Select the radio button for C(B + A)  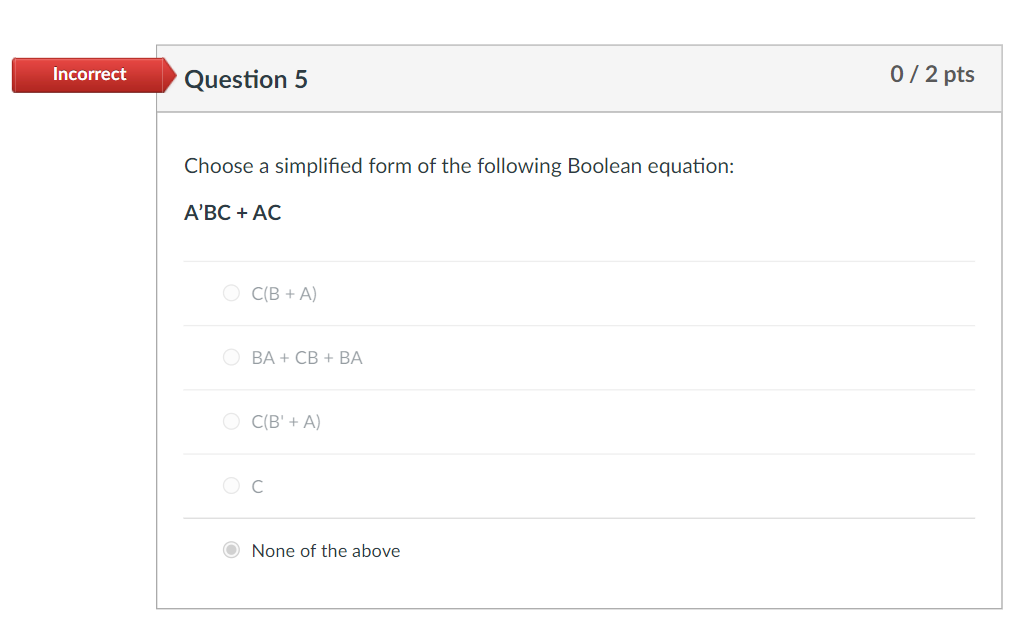coord(231,293)
